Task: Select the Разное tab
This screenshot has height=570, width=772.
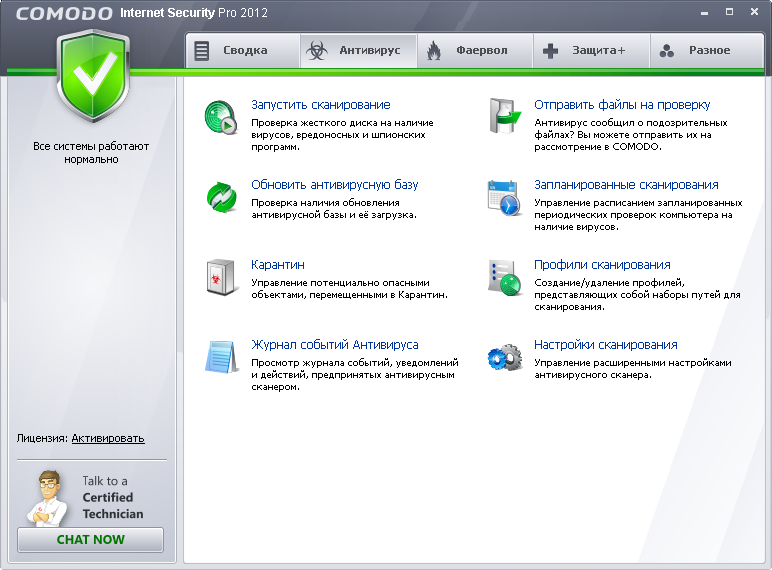Action: click(708, 51)
